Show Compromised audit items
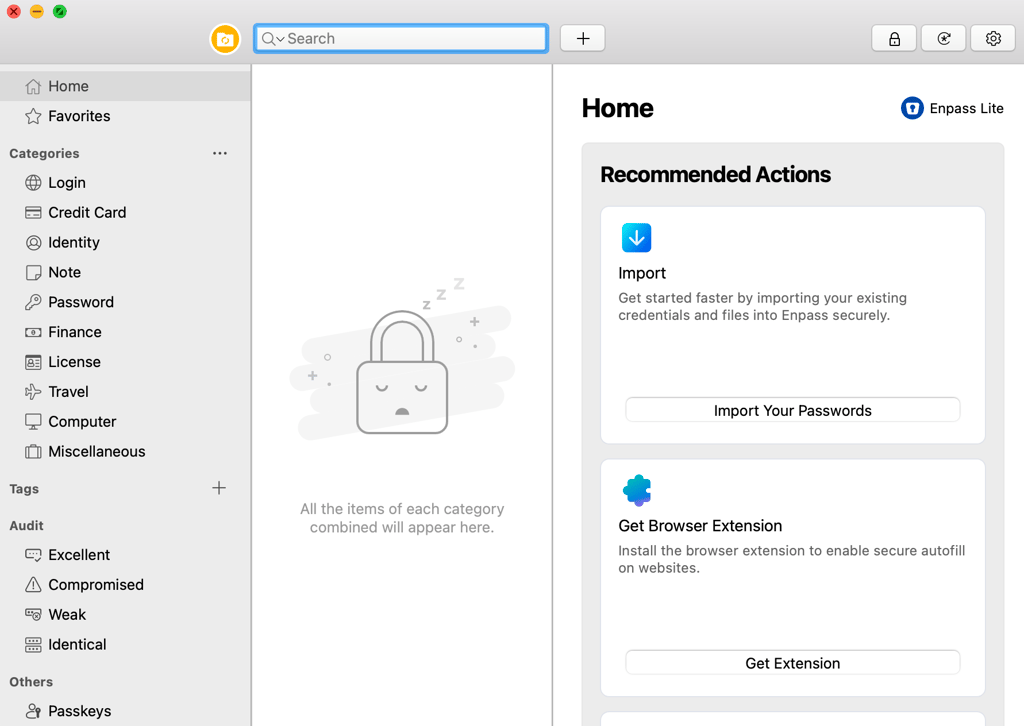 (125, 585)
